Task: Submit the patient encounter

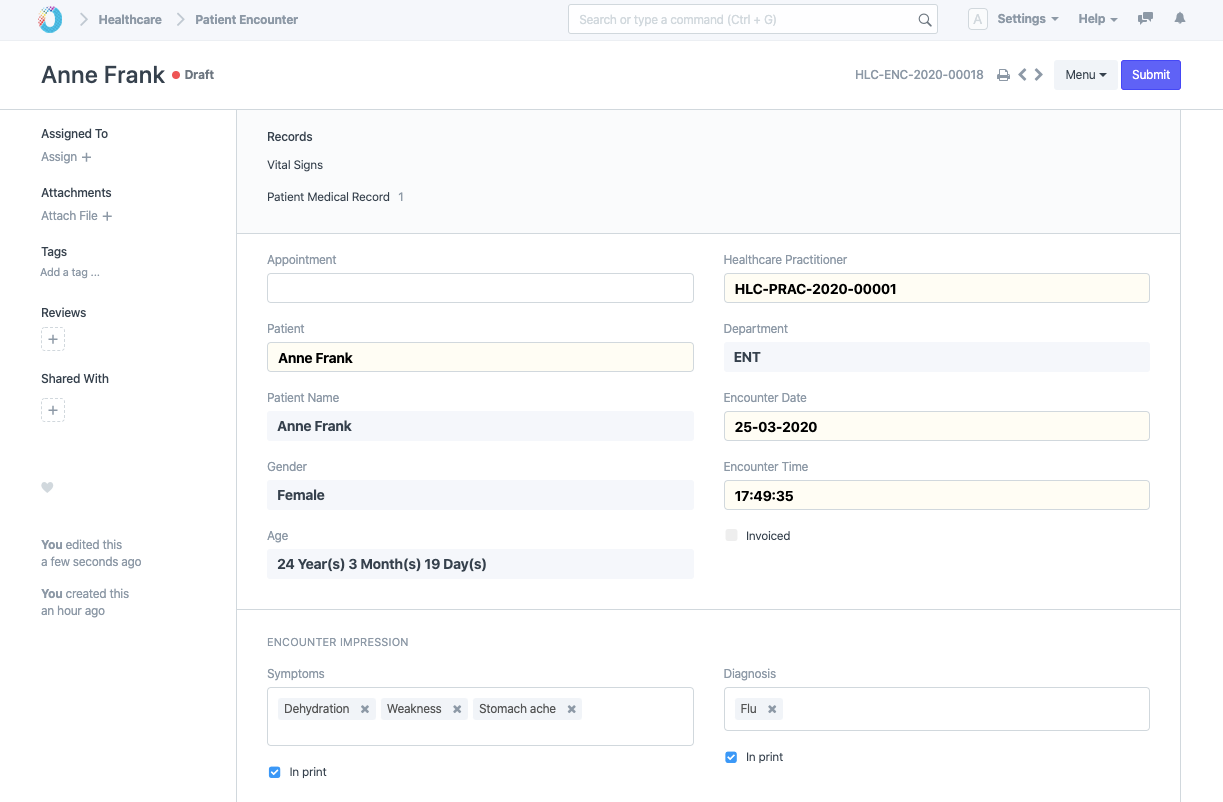Action: [1150, 75]
